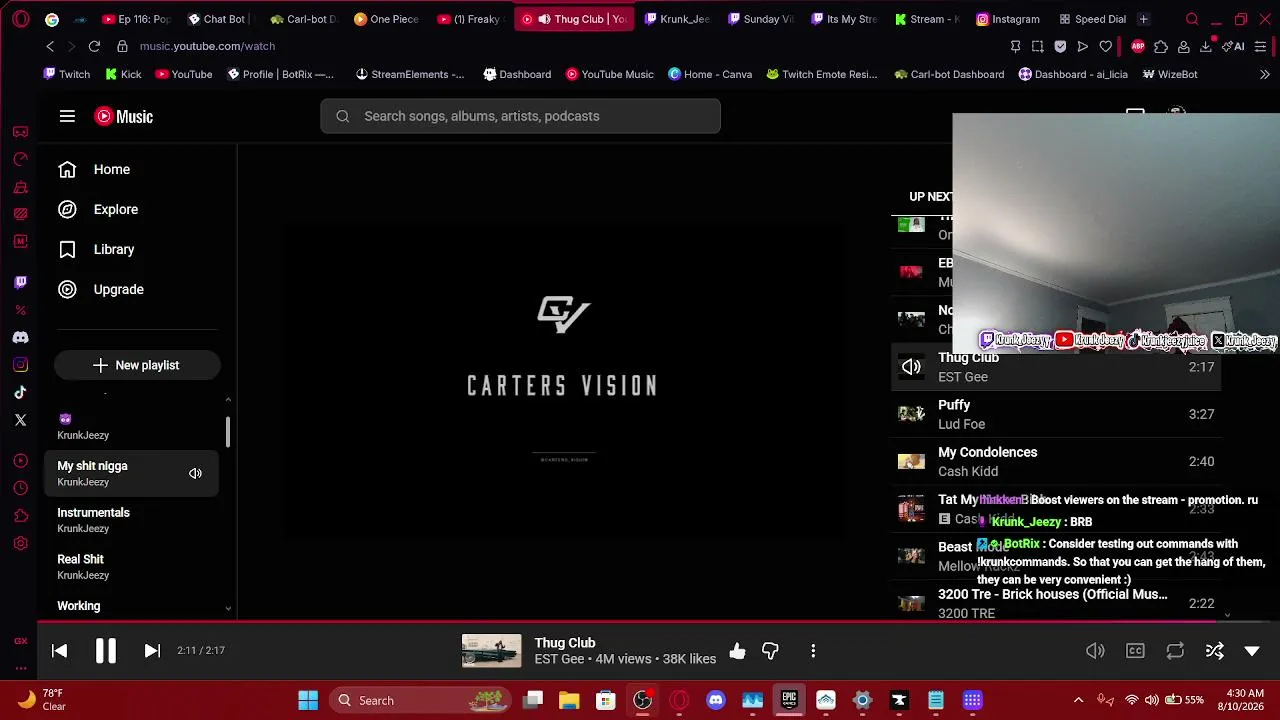Click the Thug Club album thumbnail in player bar
1280x720 pixels.
pos(491,651)
